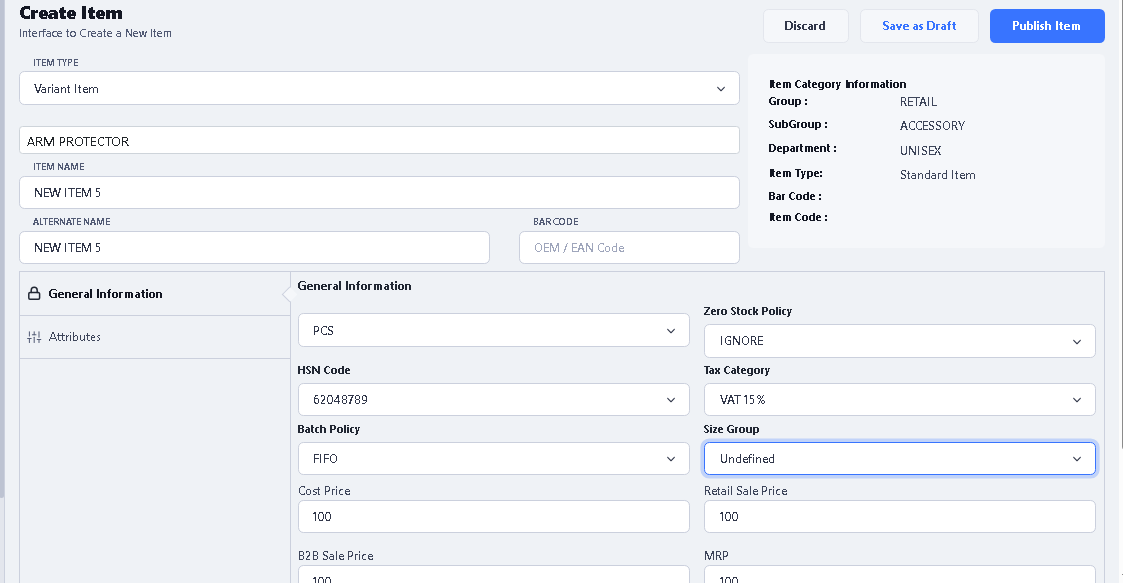The height and width of the screenshot is (583, 1123).
Task: Click the Item Name input field
Action: pos(379,193)
